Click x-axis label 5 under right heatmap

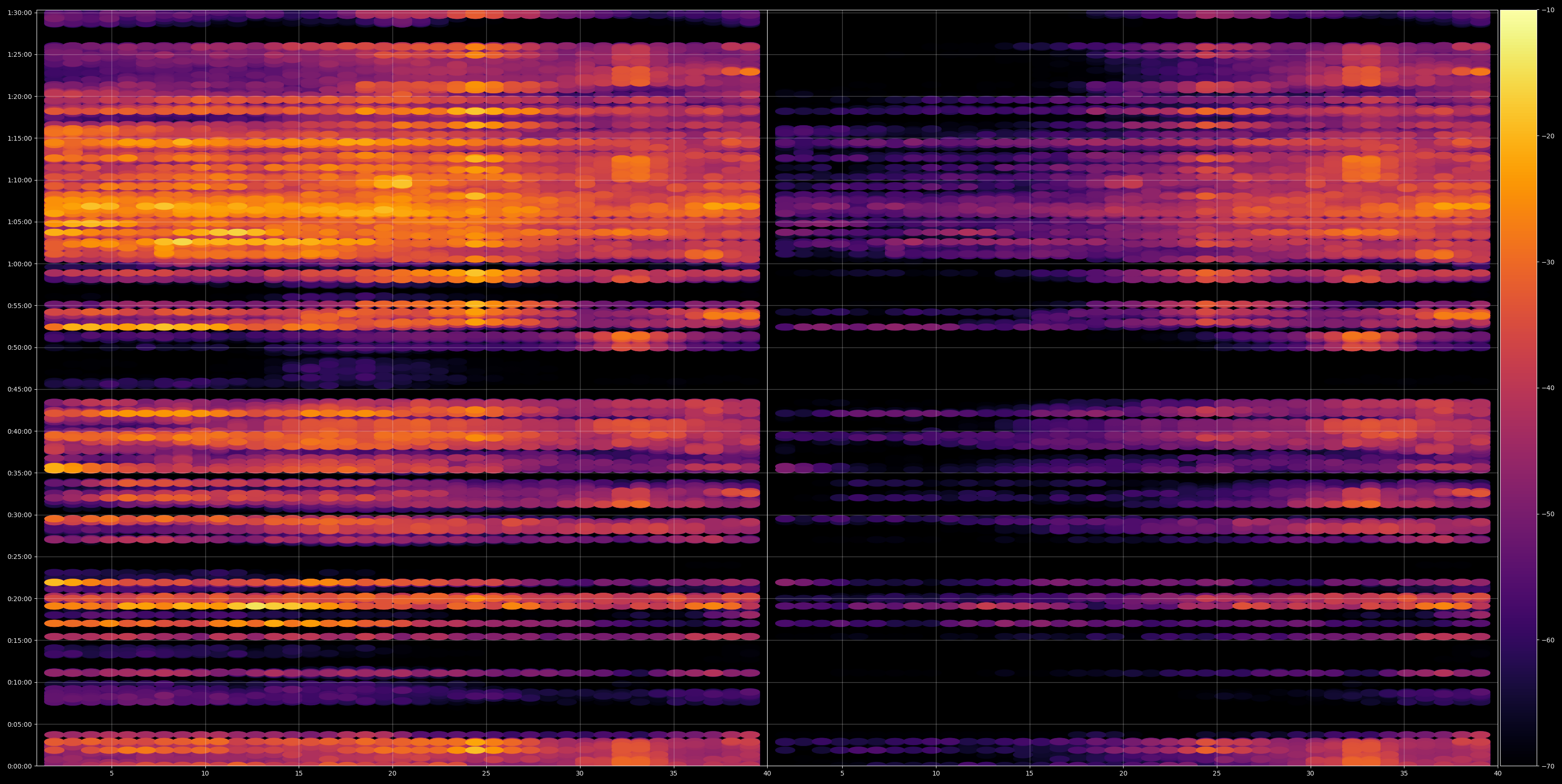(x=842, y=774)
